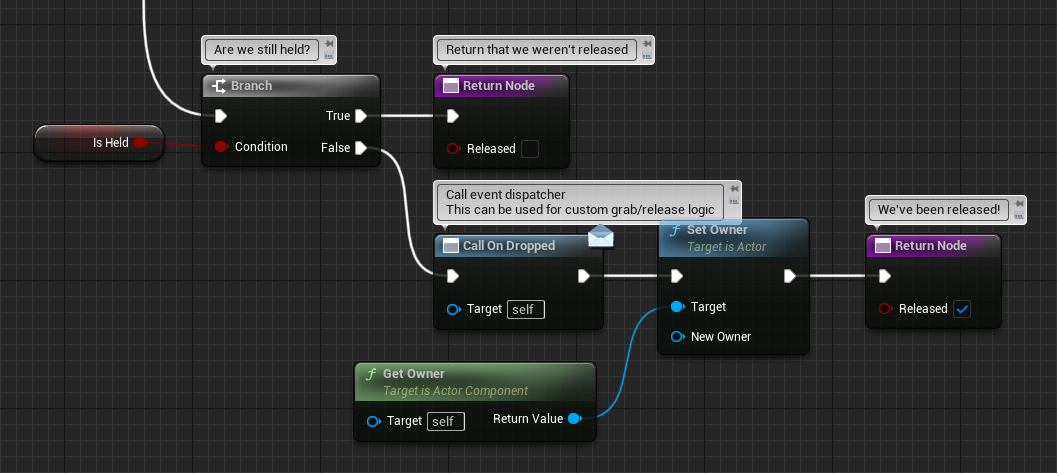Click the Is Held variable output pin
Viewport: 1057px width, 473px height.
click(140, 142)
